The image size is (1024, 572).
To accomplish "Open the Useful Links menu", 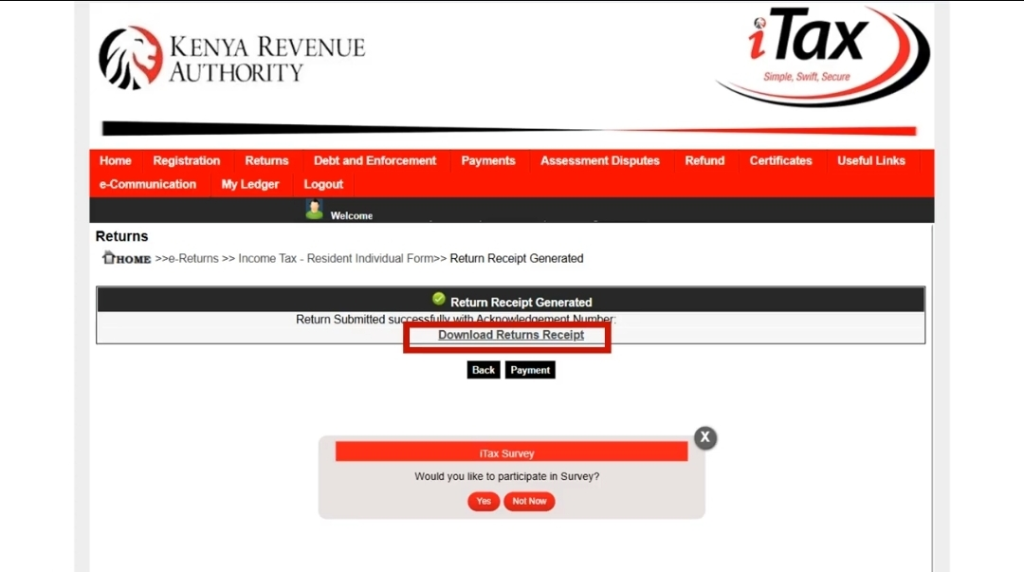I will (871, 161).
